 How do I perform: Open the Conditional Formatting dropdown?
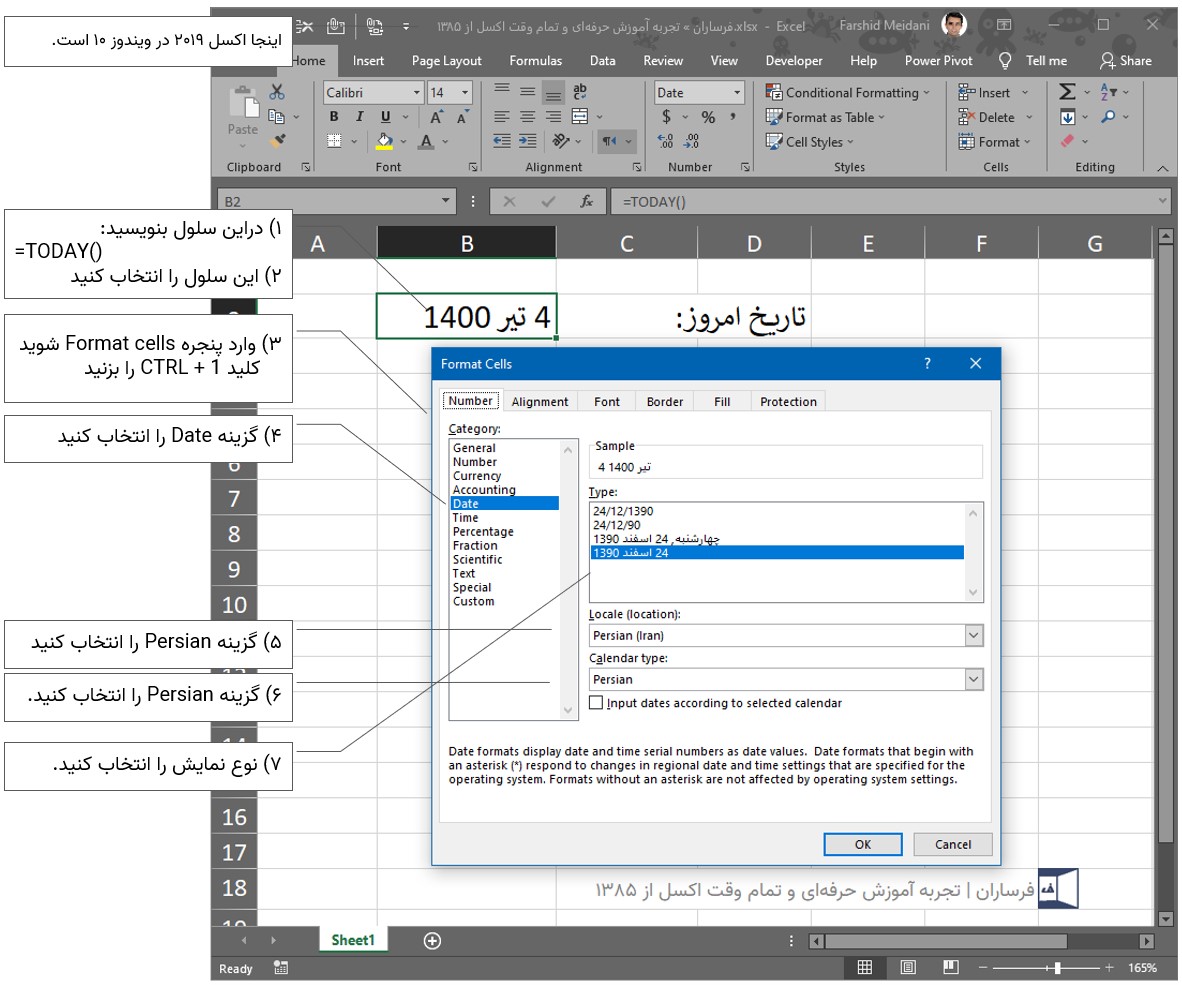pos(847,93)
